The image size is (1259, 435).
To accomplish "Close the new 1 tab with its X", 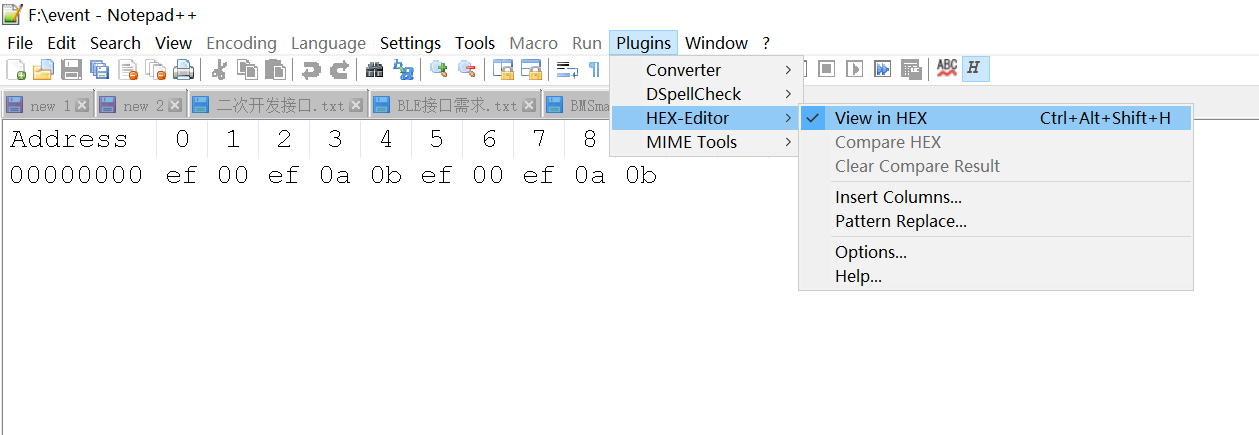I will click(82, 105).
